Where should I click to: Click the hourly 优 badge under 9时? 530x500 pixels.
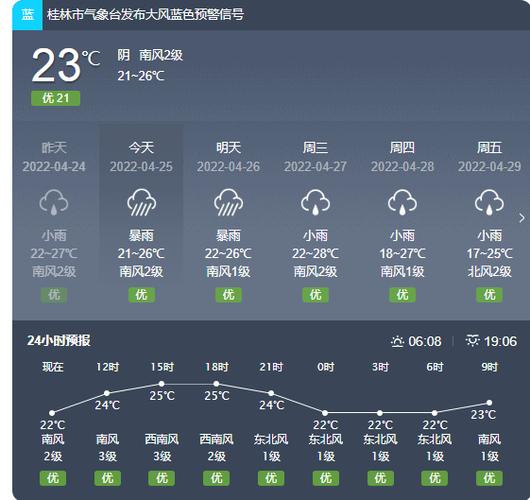(489, 478)
